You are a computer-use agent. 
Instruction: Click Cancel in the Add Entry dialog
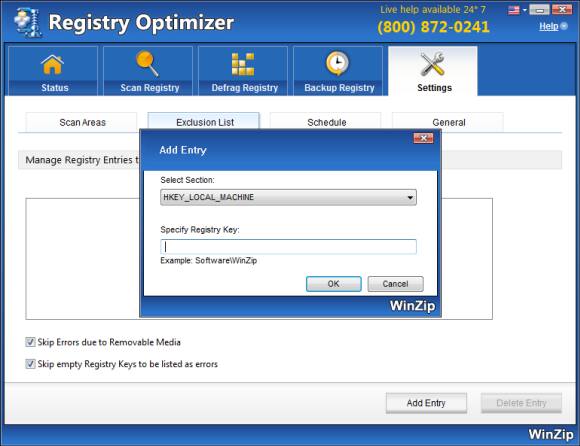[395, 284]
